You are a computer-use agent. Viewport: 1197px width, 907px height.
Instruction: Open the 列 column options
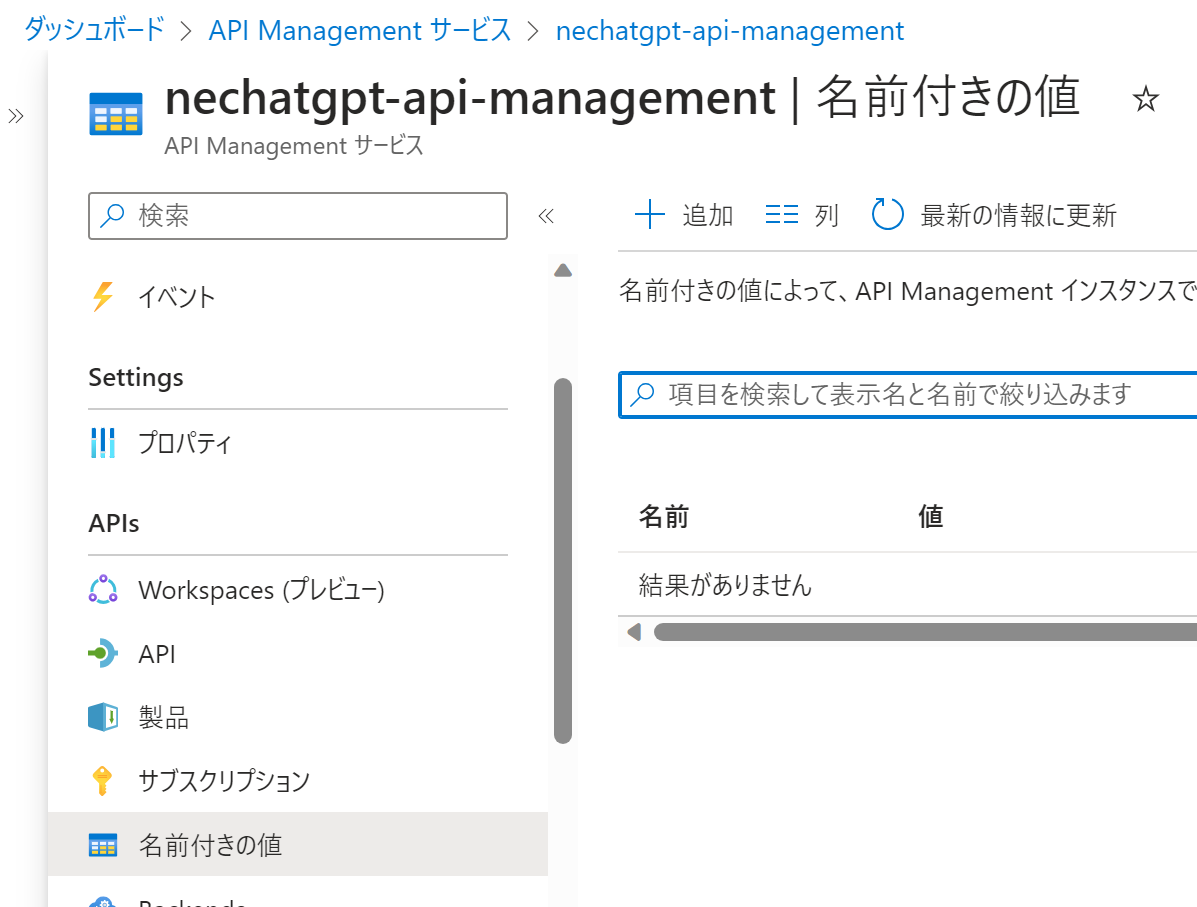tap(802, 215)
